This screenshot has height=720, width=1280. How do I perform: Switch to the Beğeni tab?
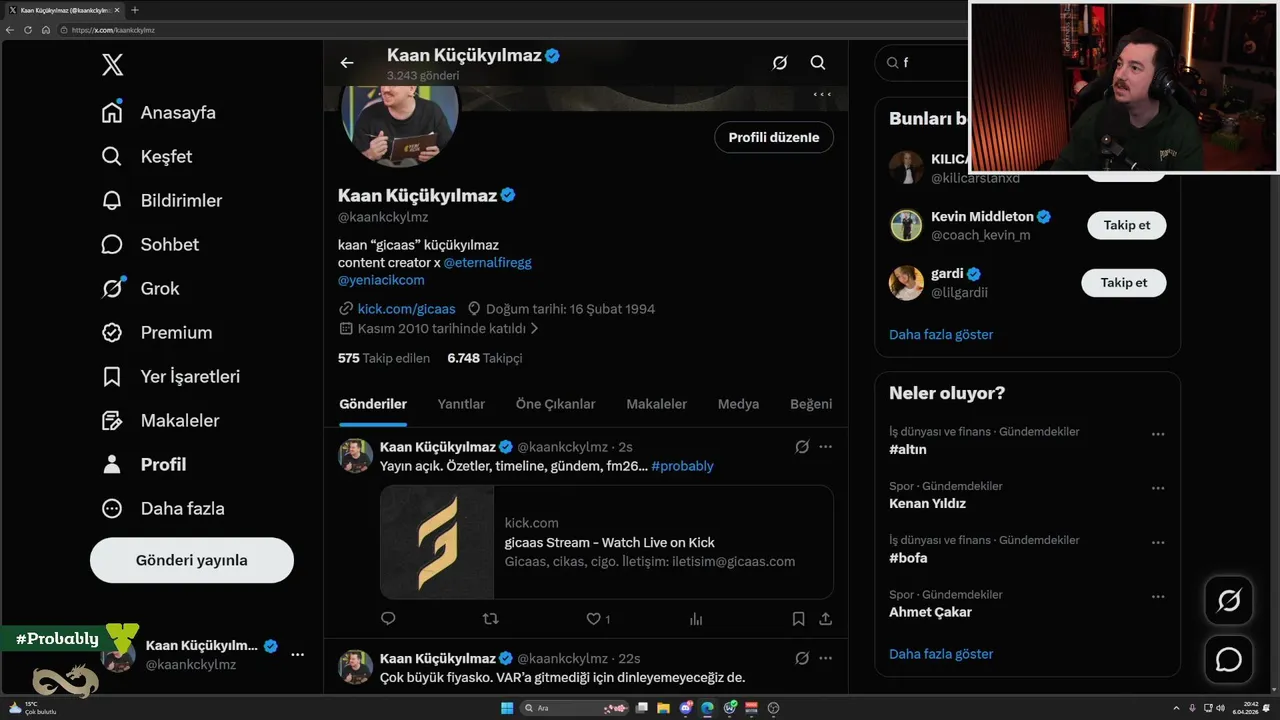coord(811,404)
